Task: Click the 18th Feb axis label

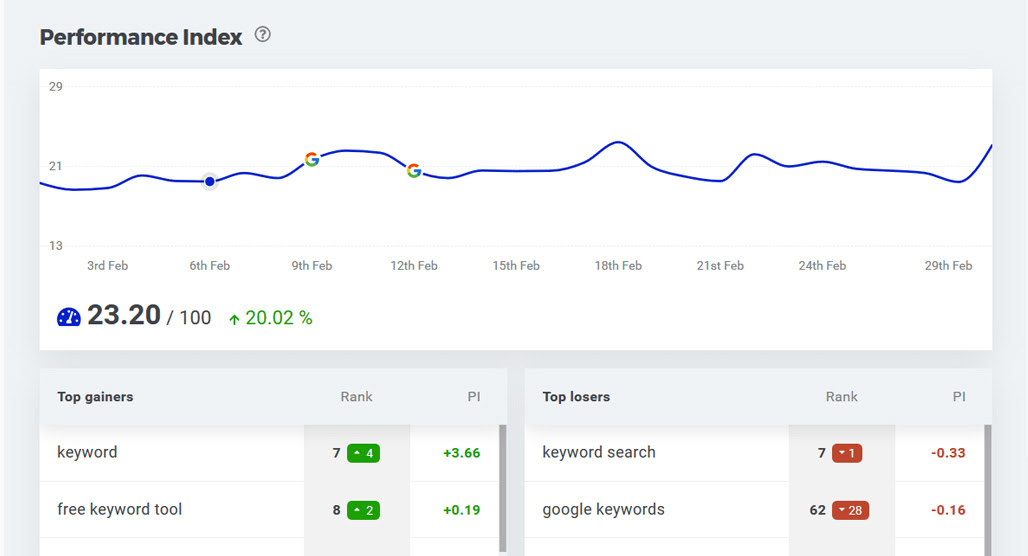Action: coord(618,266)
